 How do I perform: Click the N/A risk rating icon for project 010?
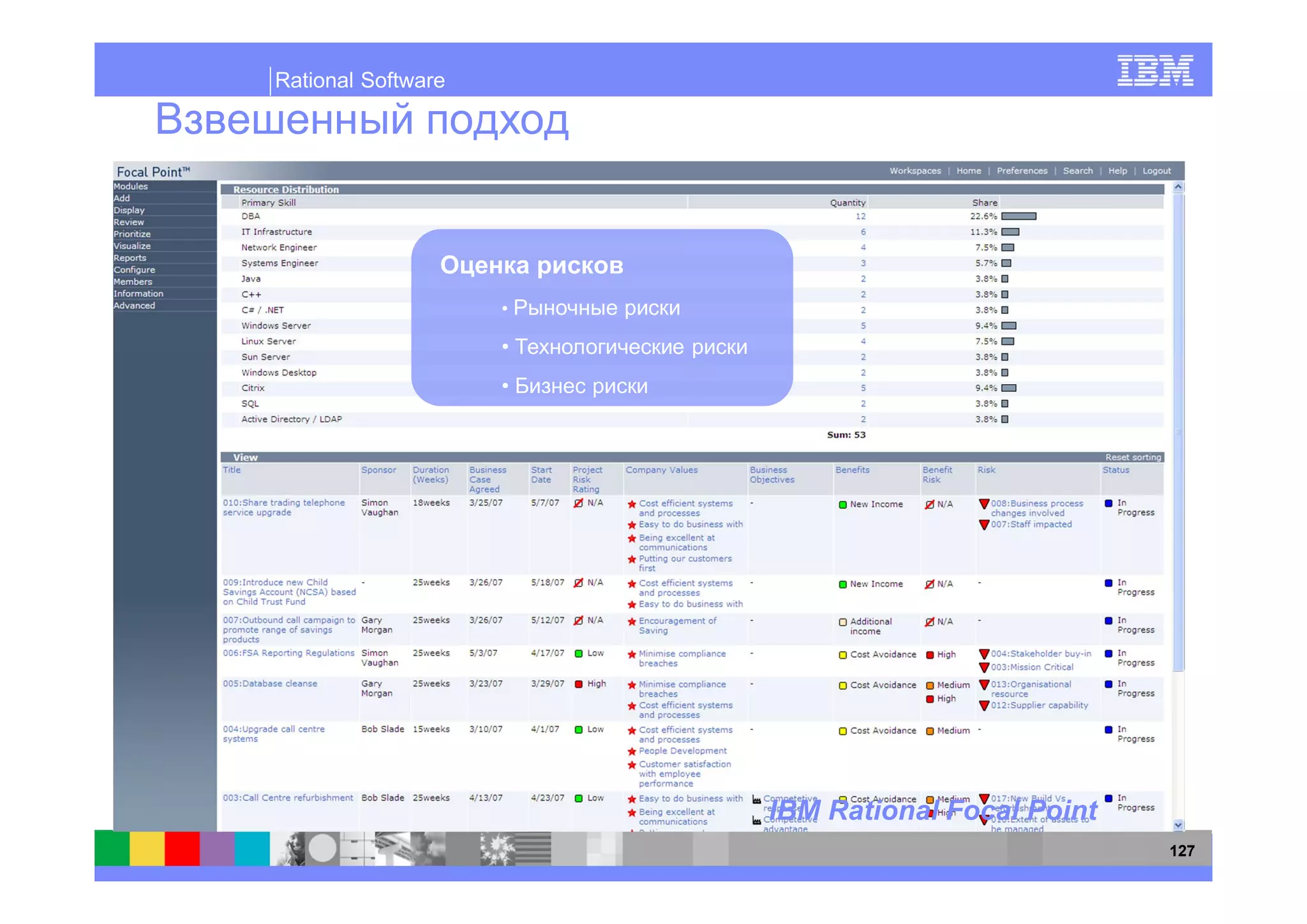(x=578, y=503)
